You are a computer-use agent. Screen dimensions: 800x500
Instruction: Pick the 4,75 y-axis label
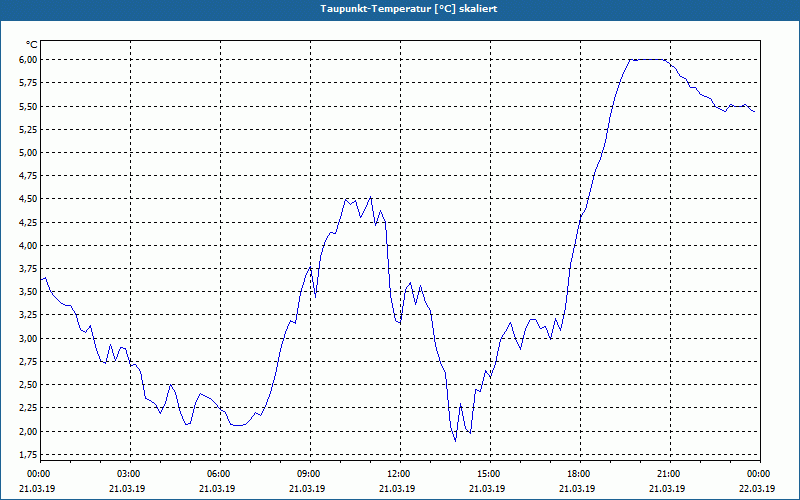[x=28, y=176]
